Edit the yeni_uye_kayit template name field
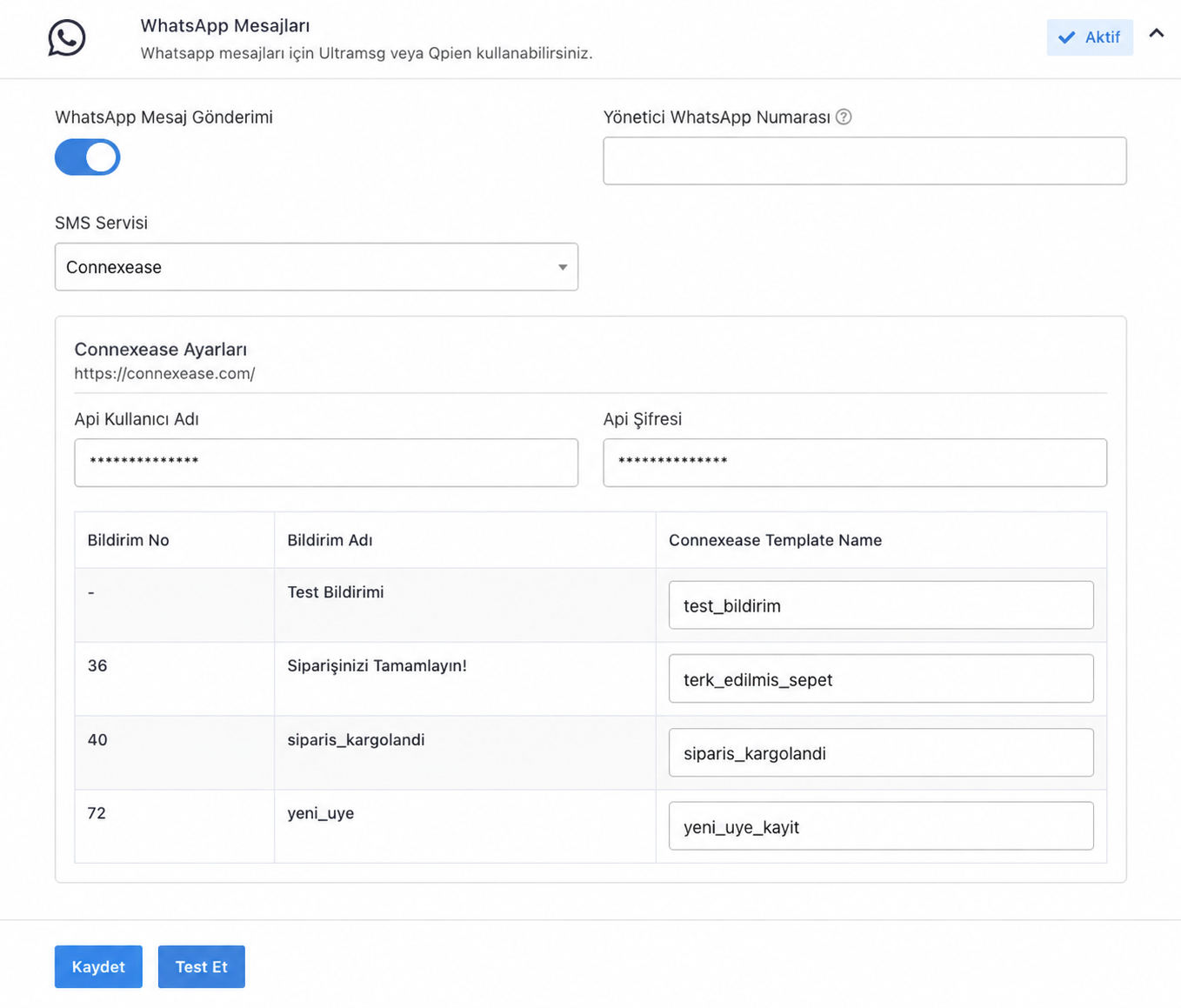This screenshot has width=1181, height=1008. (881, 826)
